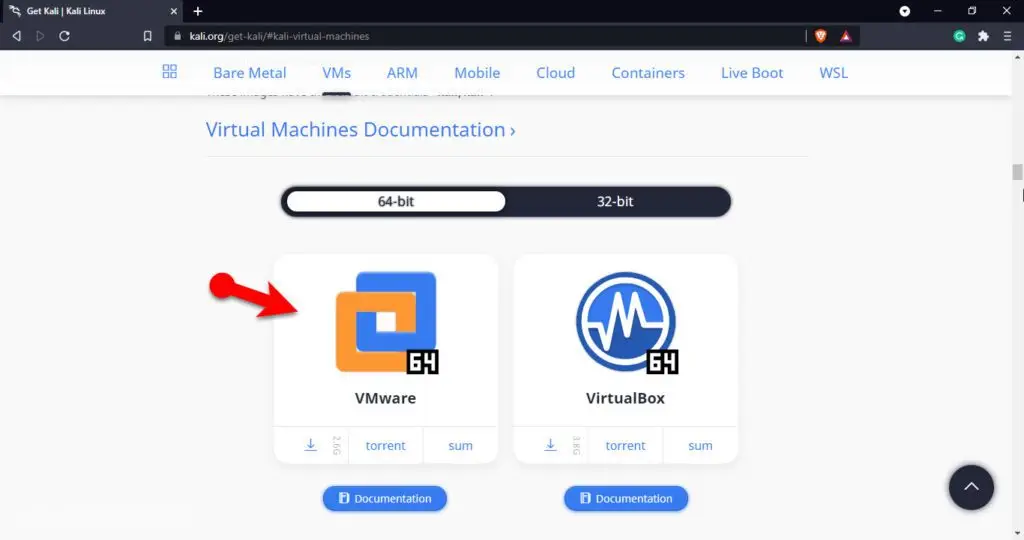Expand the Virtual Machines Documentation link
This screenshot has height=540, width=1024.
click(360, 130)
